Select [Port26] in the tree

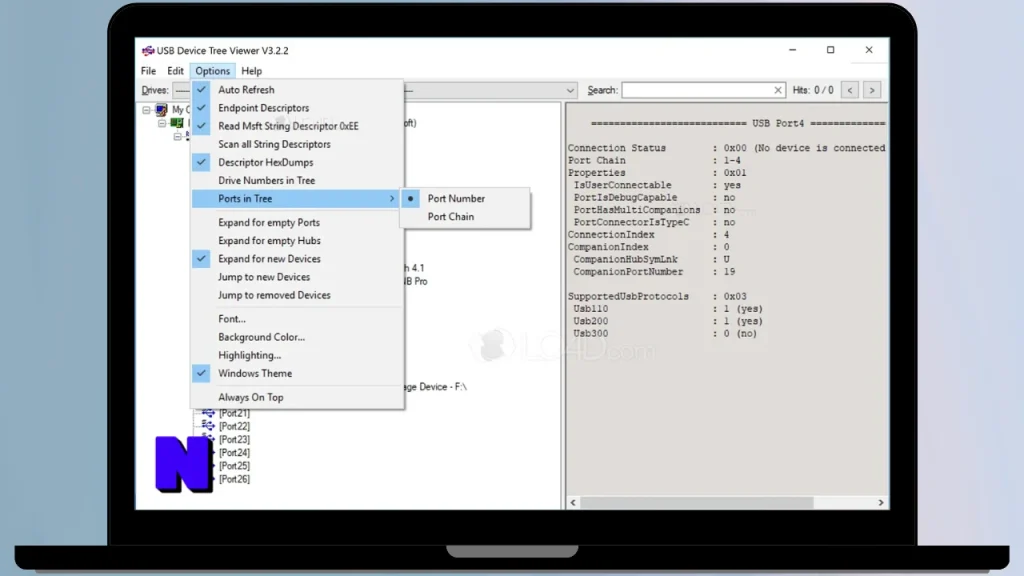point(234,479)
